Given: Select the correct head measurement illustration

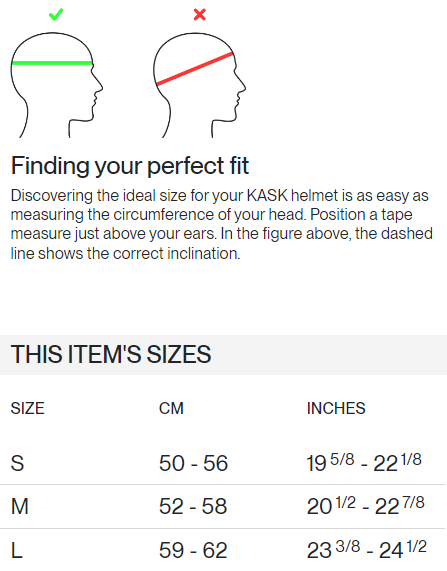Looking at the screenshot, I should pyautogui.click(x=56, y=85).
